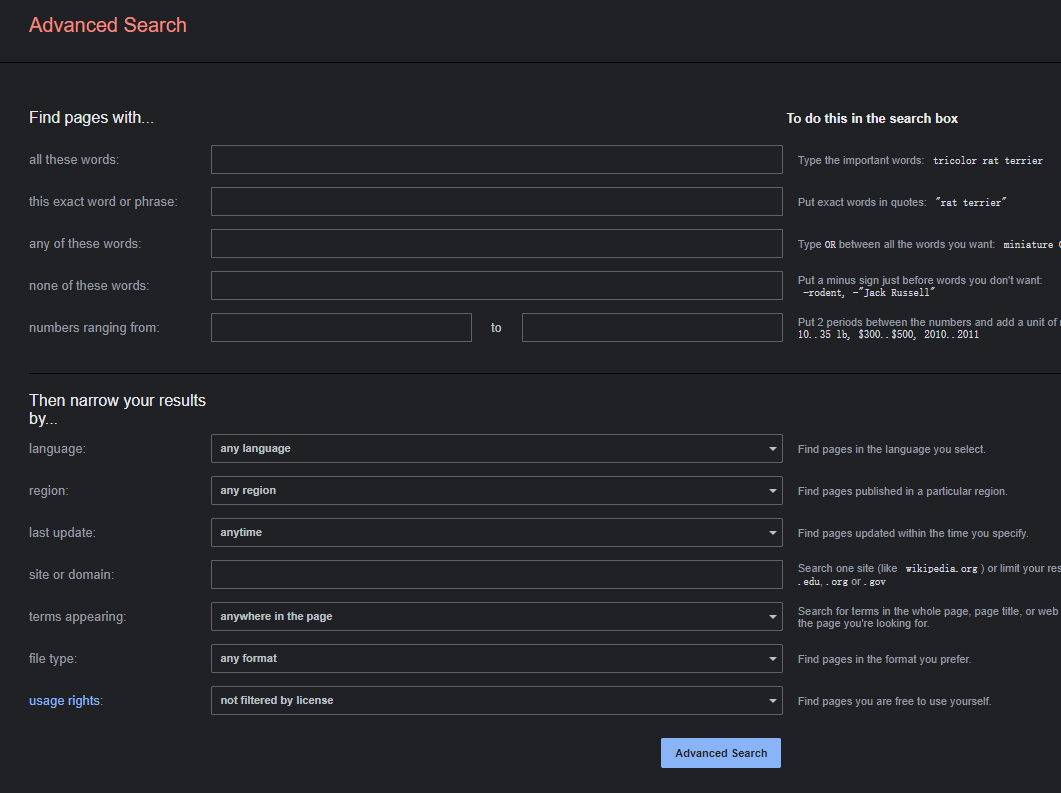
Task: Click the hint 'Type OR between all the words'
Action: [x=897, y=244]
